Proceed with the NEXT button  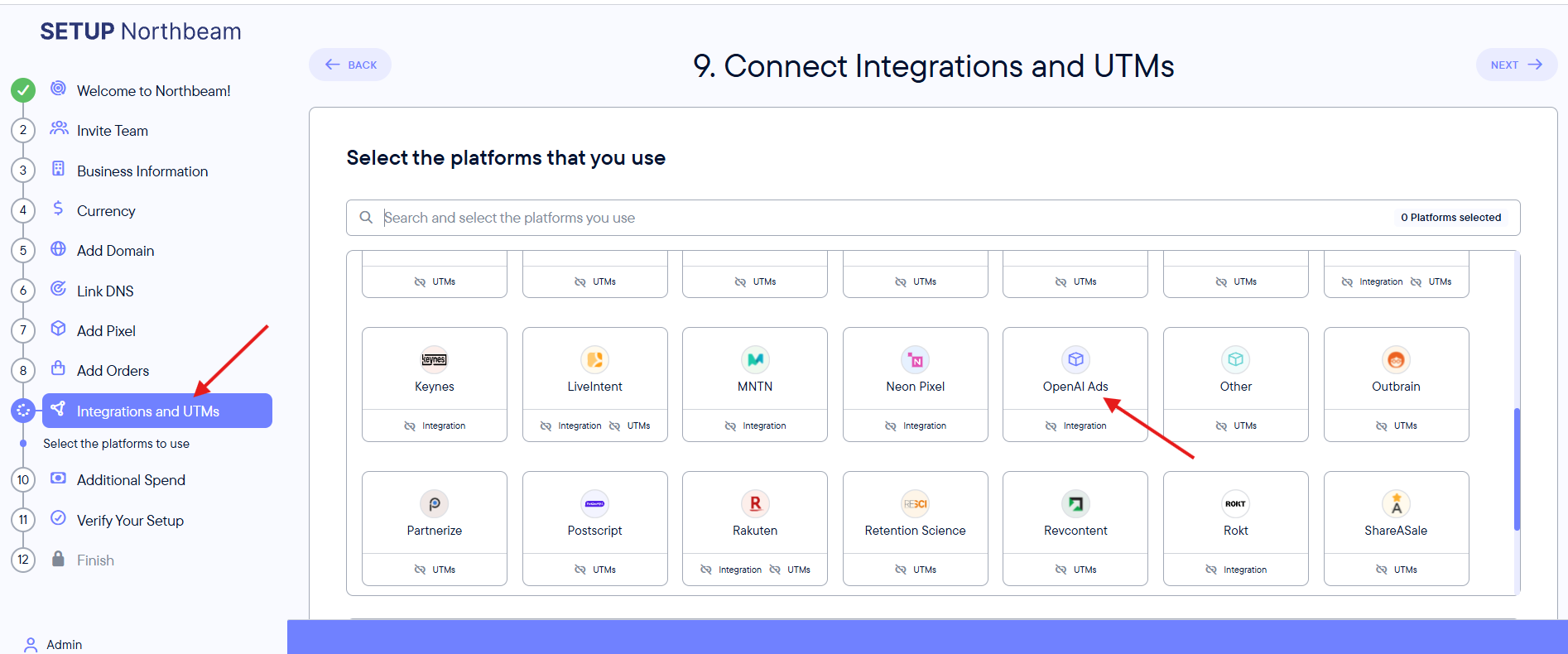(1517, 65)
